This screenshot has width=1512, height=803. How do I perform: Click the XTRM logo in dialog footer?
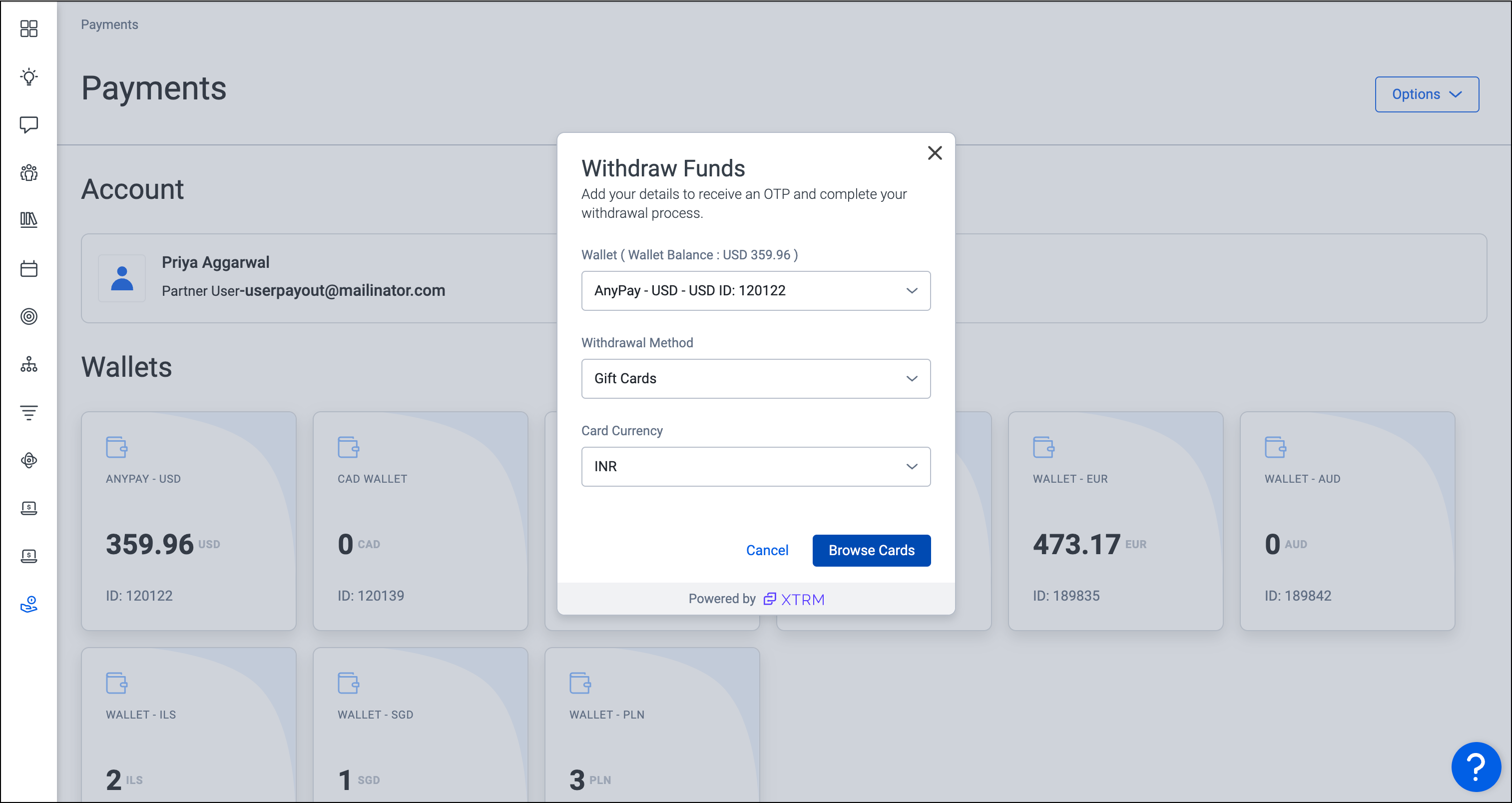click(794, 599)
